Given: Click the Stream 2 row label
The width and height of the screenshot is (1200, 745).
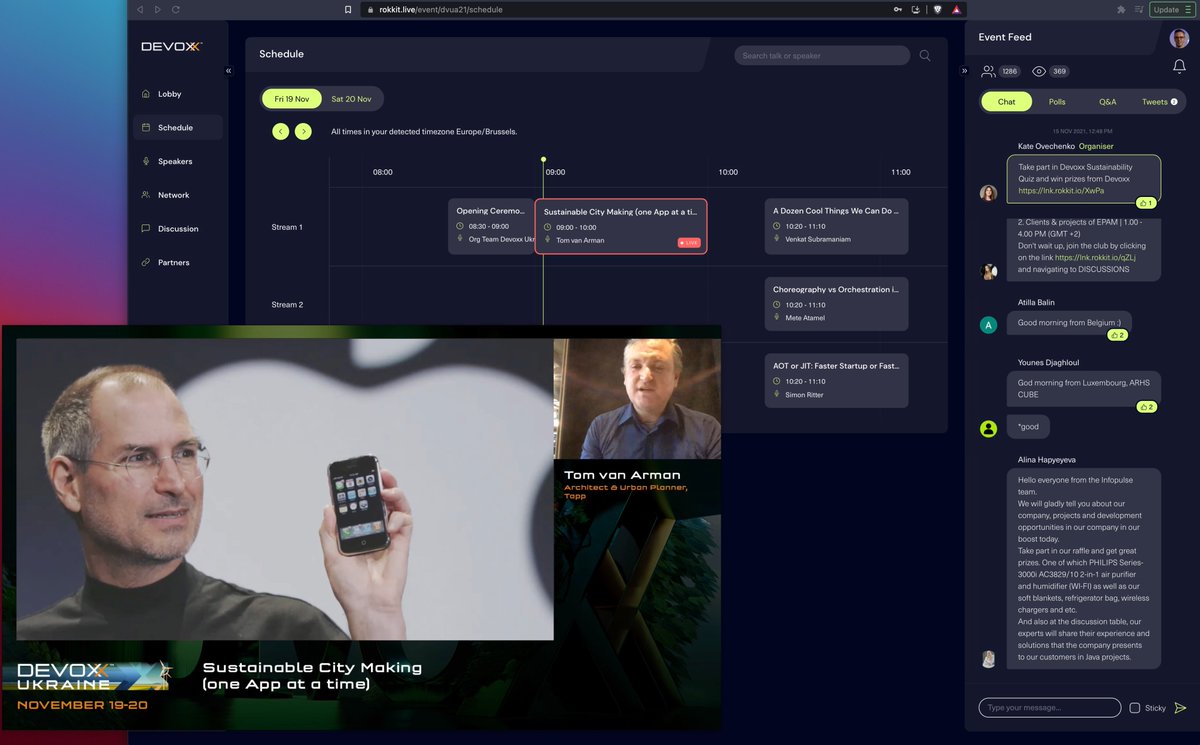Looking at the screenshot, I should [287, 305].
